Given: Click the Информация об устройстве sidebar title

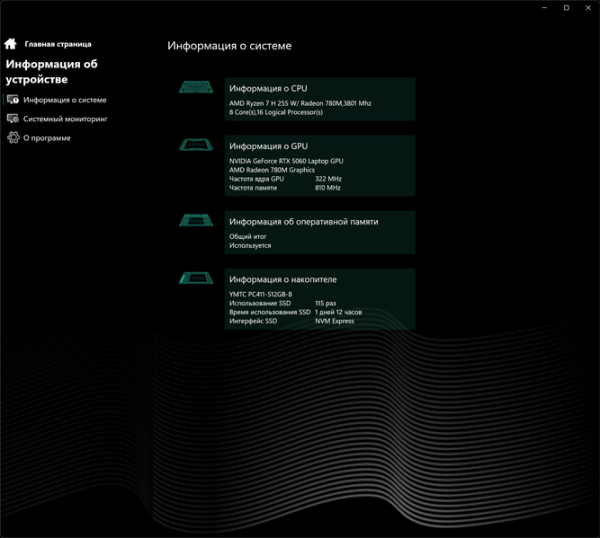Looking at the screenshot, I should 52,72.
